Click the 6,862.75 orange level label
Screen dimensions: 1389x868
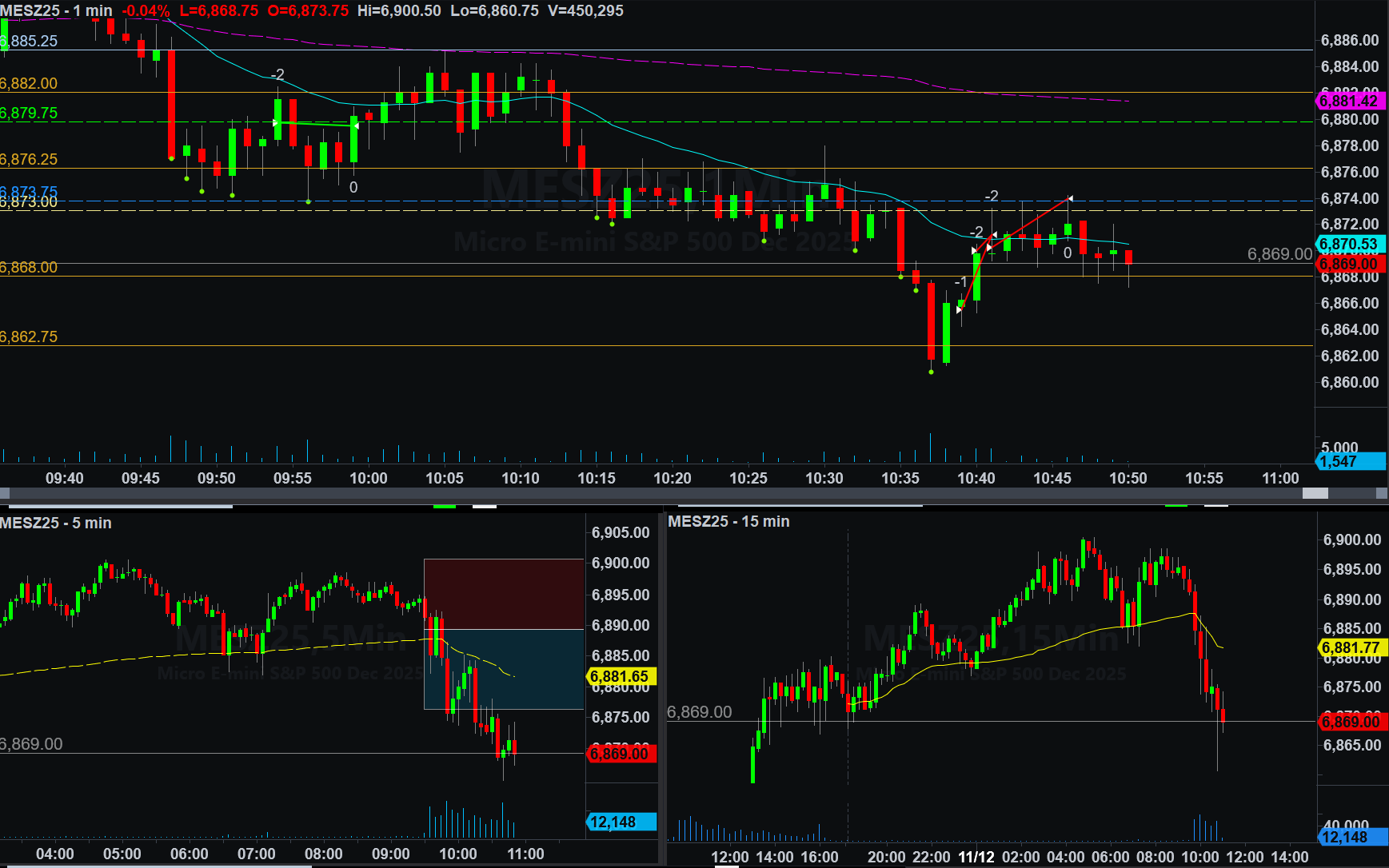(x=30, y=336)
